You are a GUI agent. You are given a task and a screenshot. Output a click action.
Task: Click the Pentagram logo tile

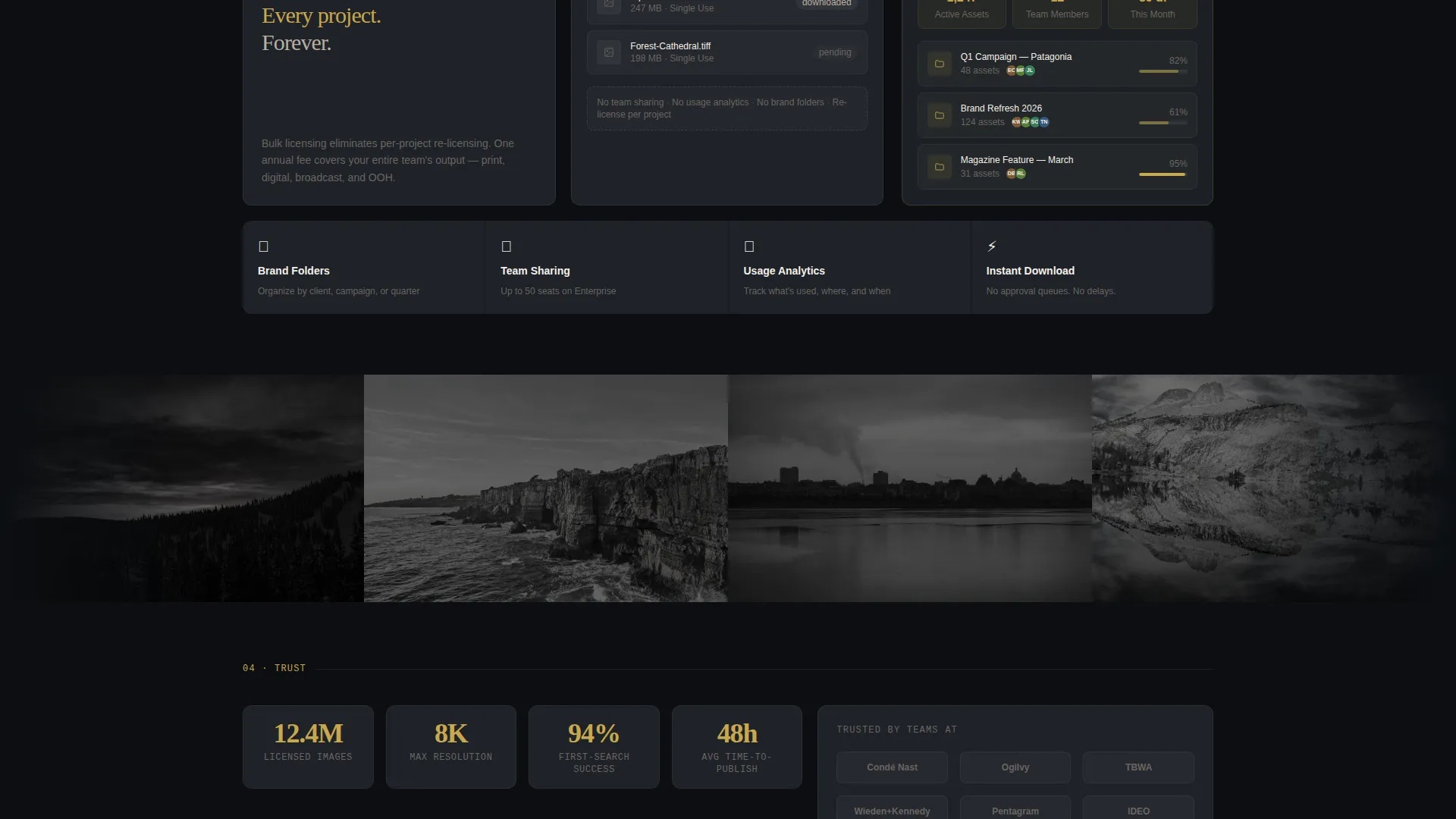click(1015, 808)
